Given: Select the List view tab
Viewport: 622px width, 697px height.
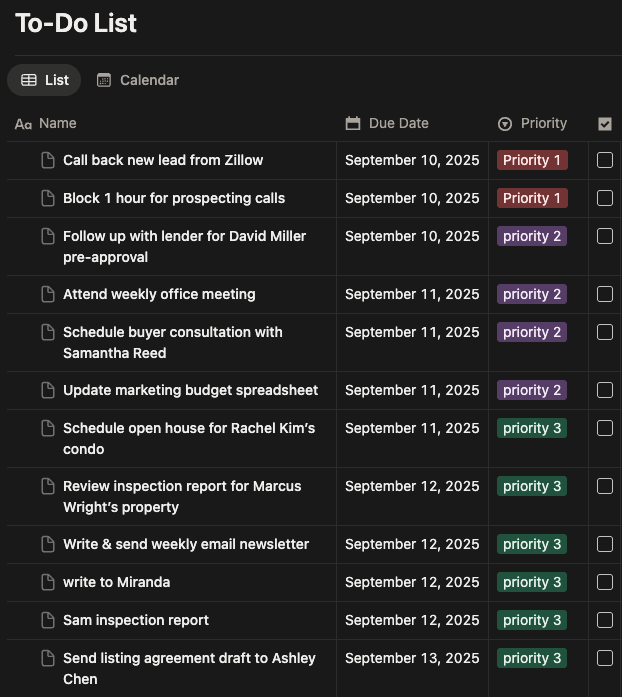Looking at the screenshot, I should 45,80.
